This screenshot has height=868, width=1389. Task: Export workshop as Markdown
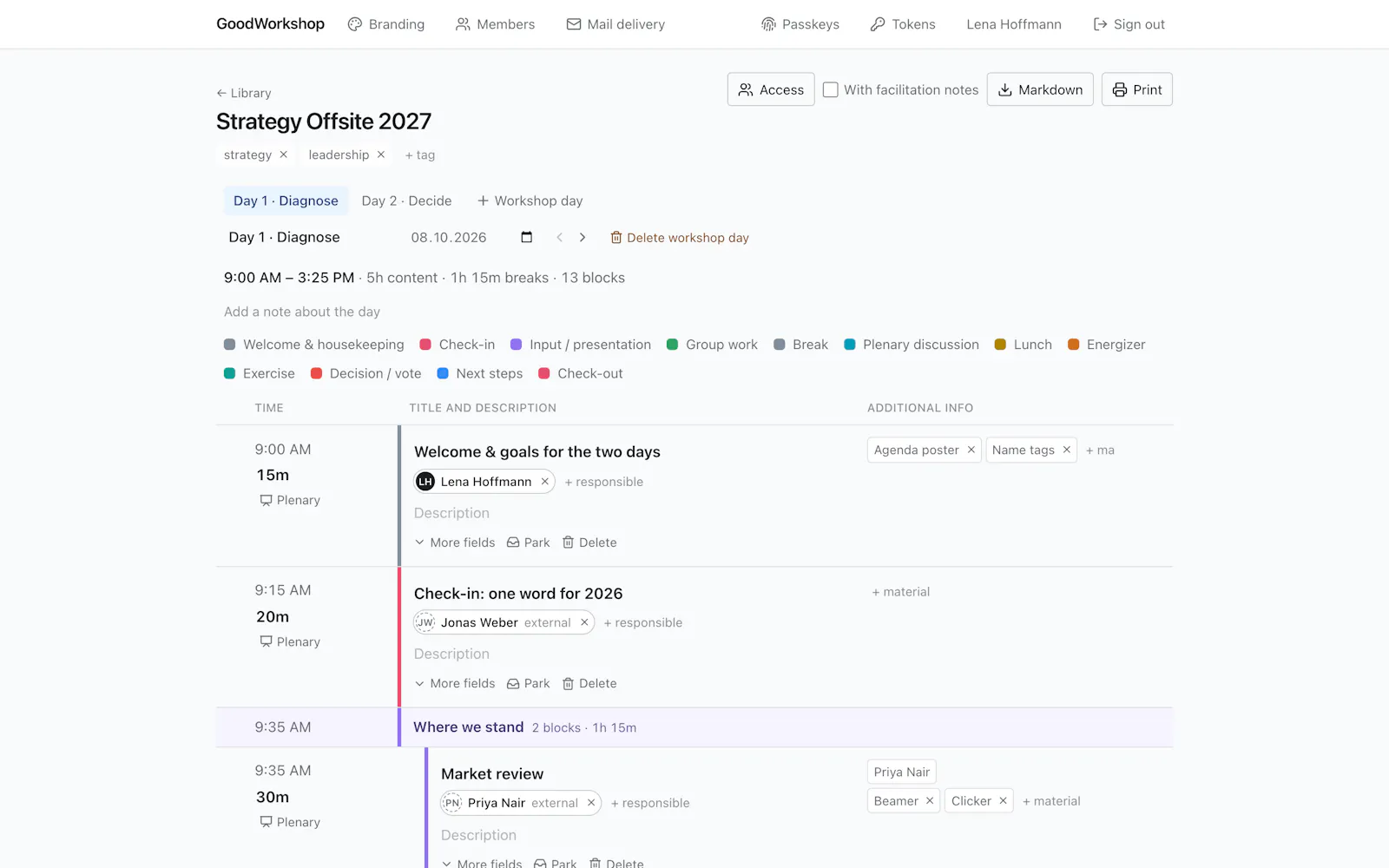(1040, 89)
